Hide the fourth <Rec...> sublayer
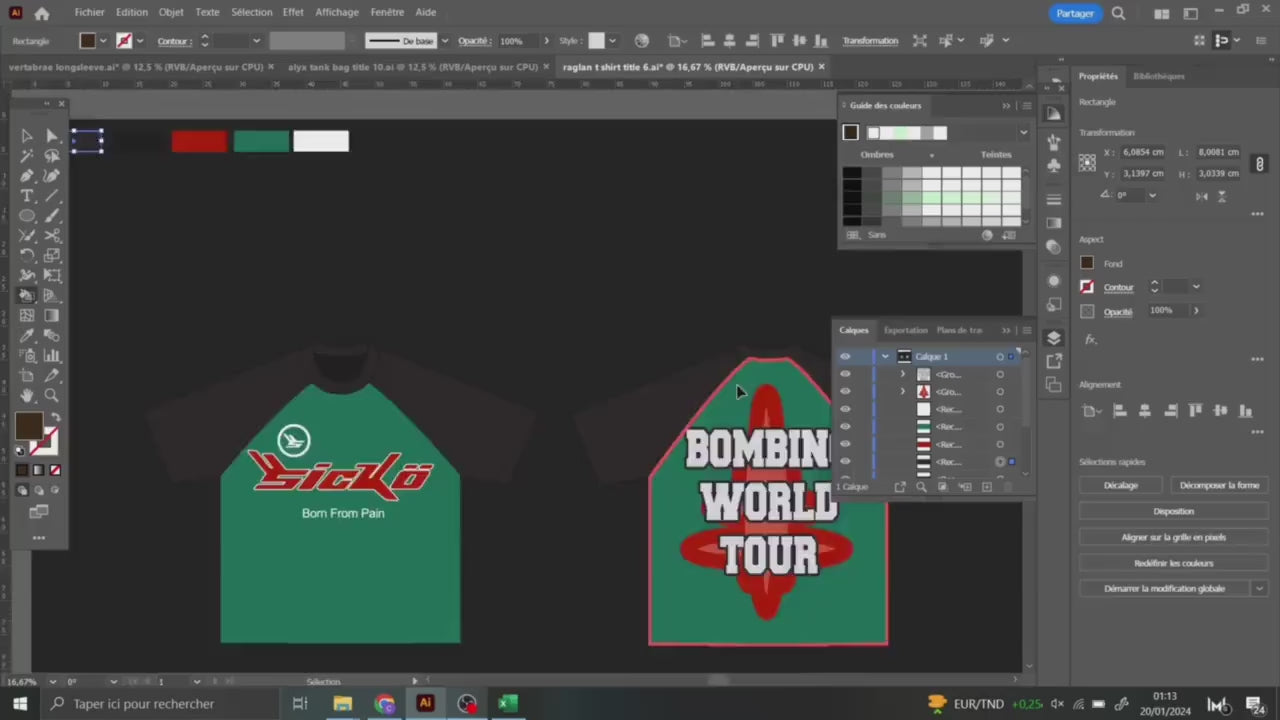This screenshot has height=720, width=1280. (x=845, y=461)
